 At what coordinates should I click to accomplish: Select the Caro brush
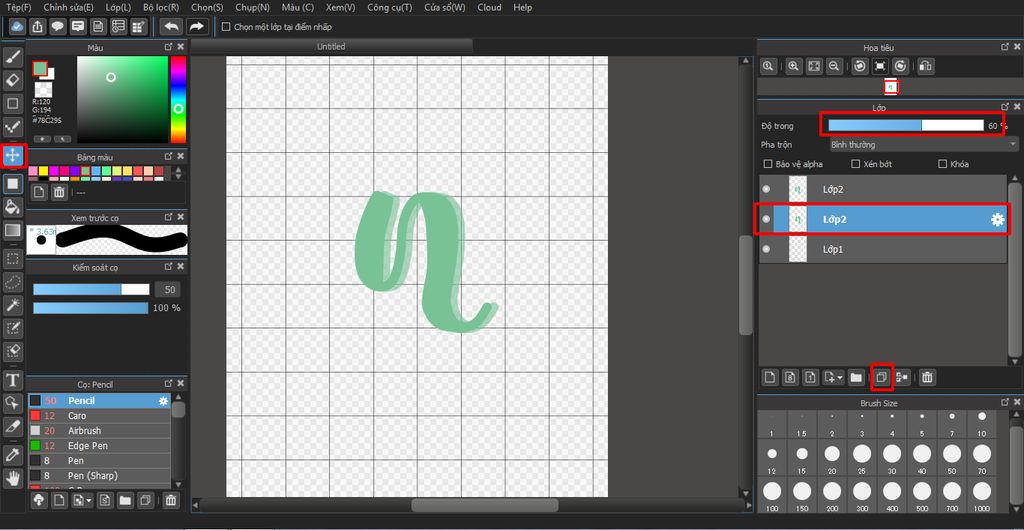click(x=99, y=416)
